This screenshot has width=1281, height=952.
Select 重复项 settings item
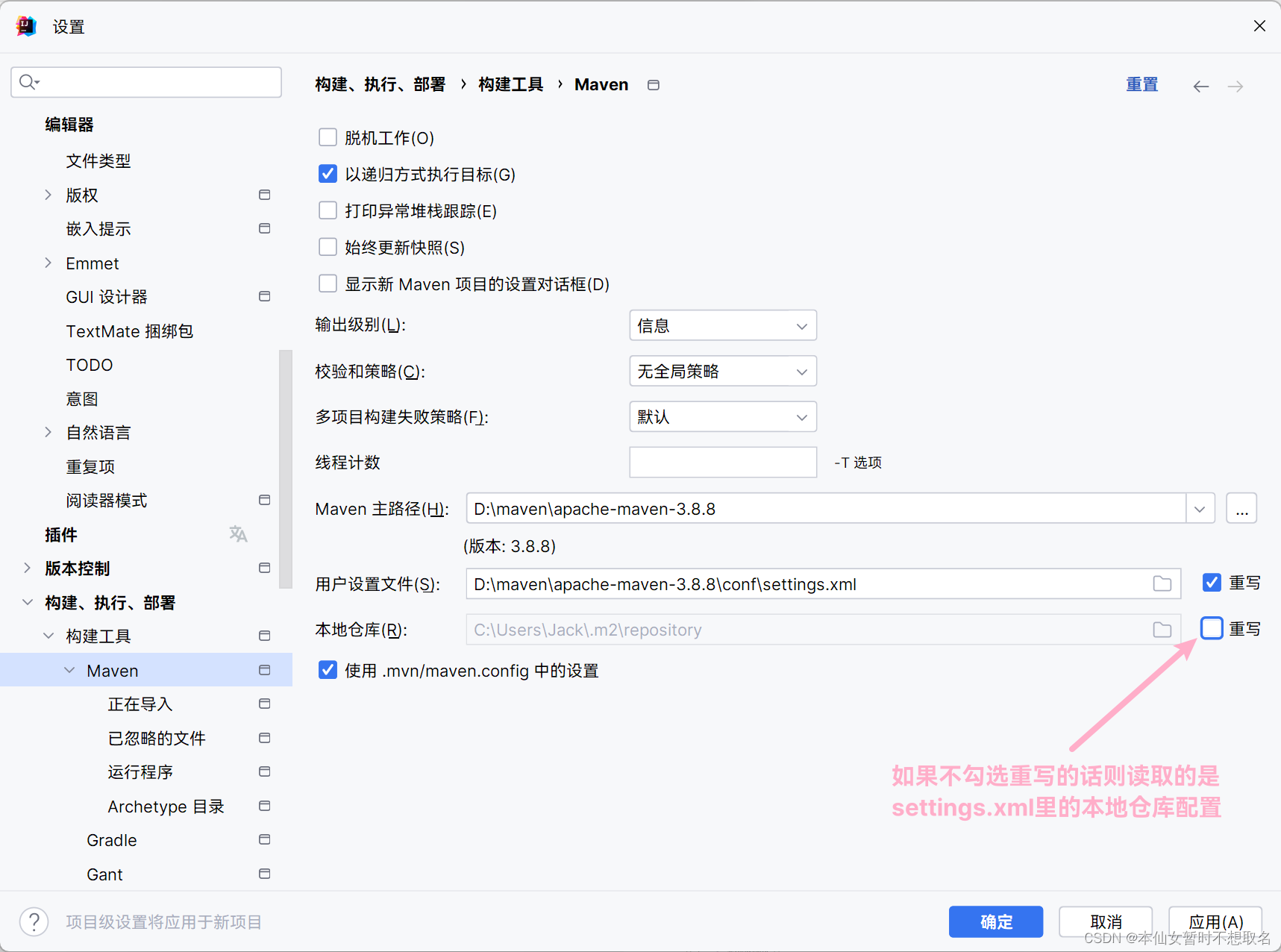90,466
